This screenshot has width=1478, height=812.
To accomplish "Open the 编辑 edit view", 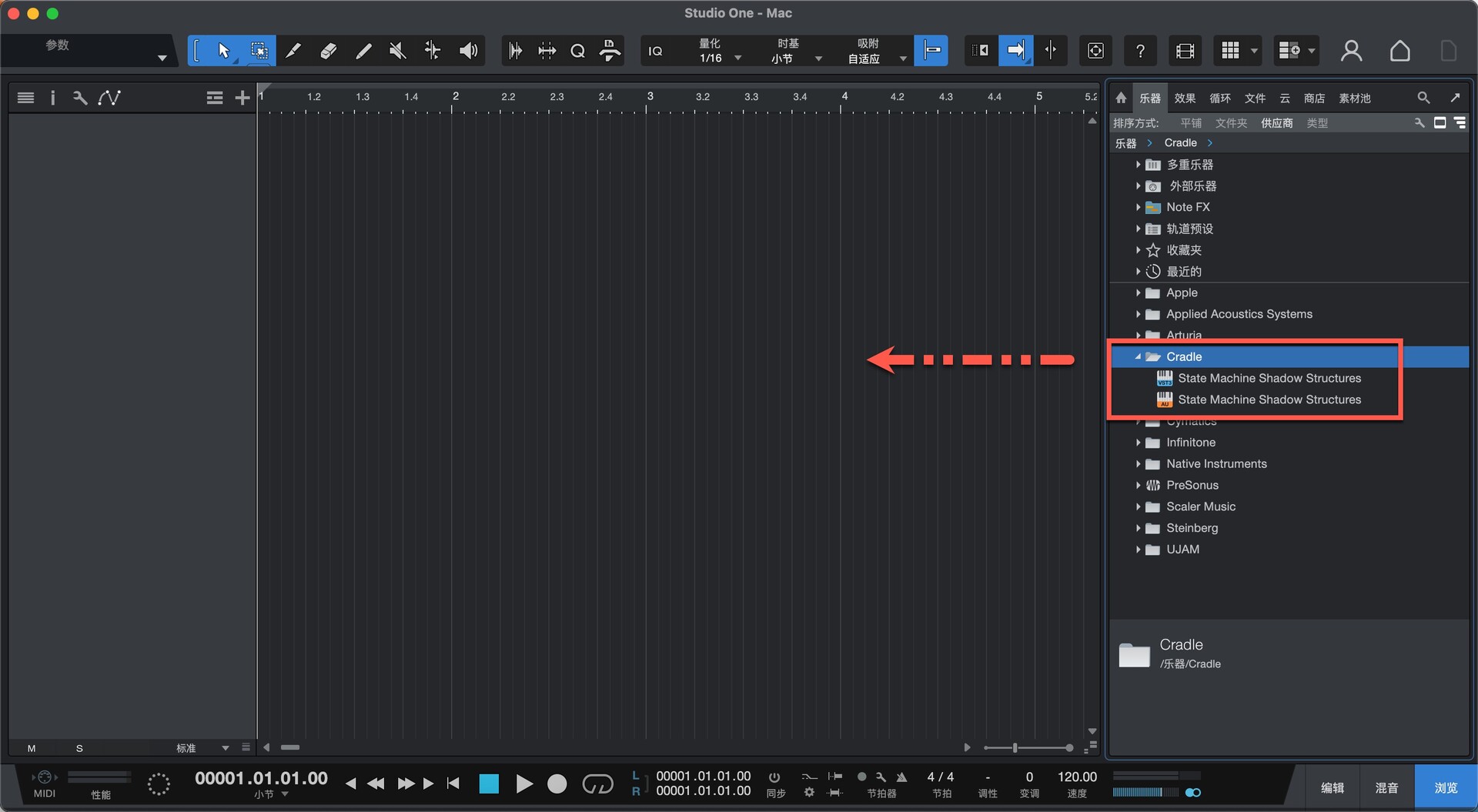I will coord(1333,787).
